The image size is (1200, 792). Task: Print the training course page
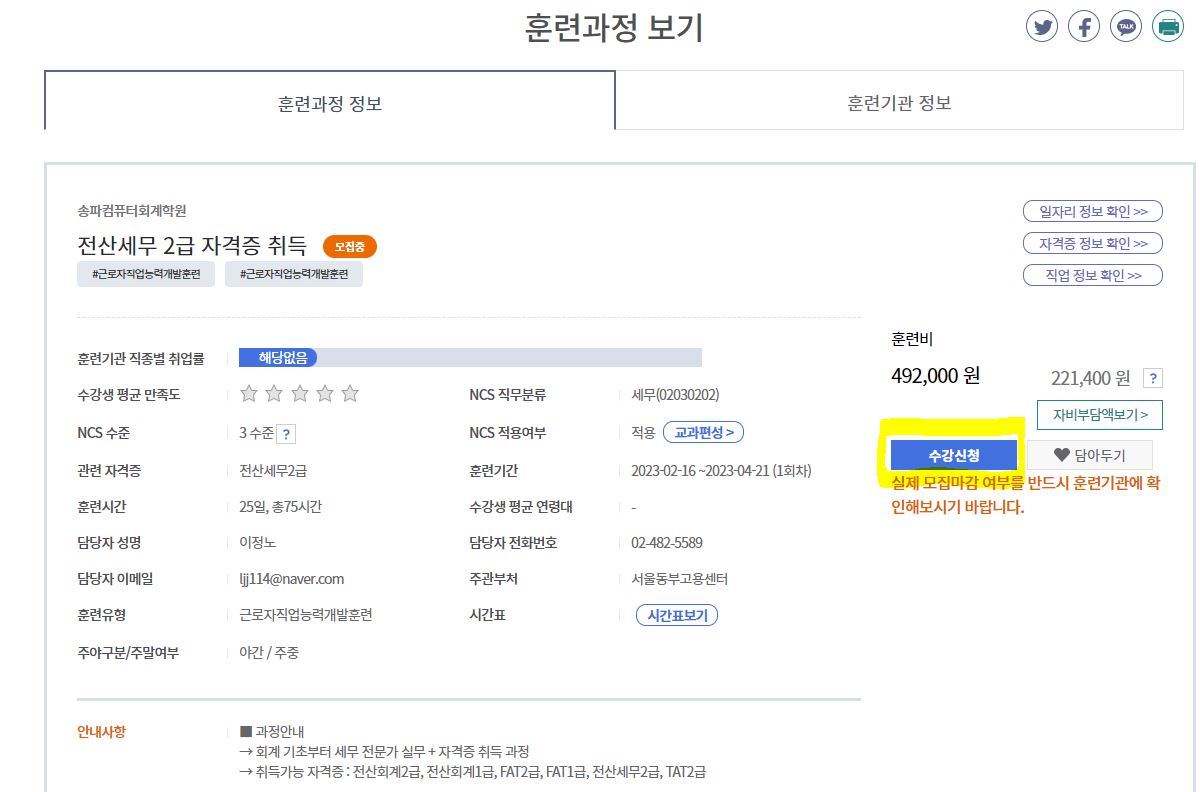[x=1168, y=26]
